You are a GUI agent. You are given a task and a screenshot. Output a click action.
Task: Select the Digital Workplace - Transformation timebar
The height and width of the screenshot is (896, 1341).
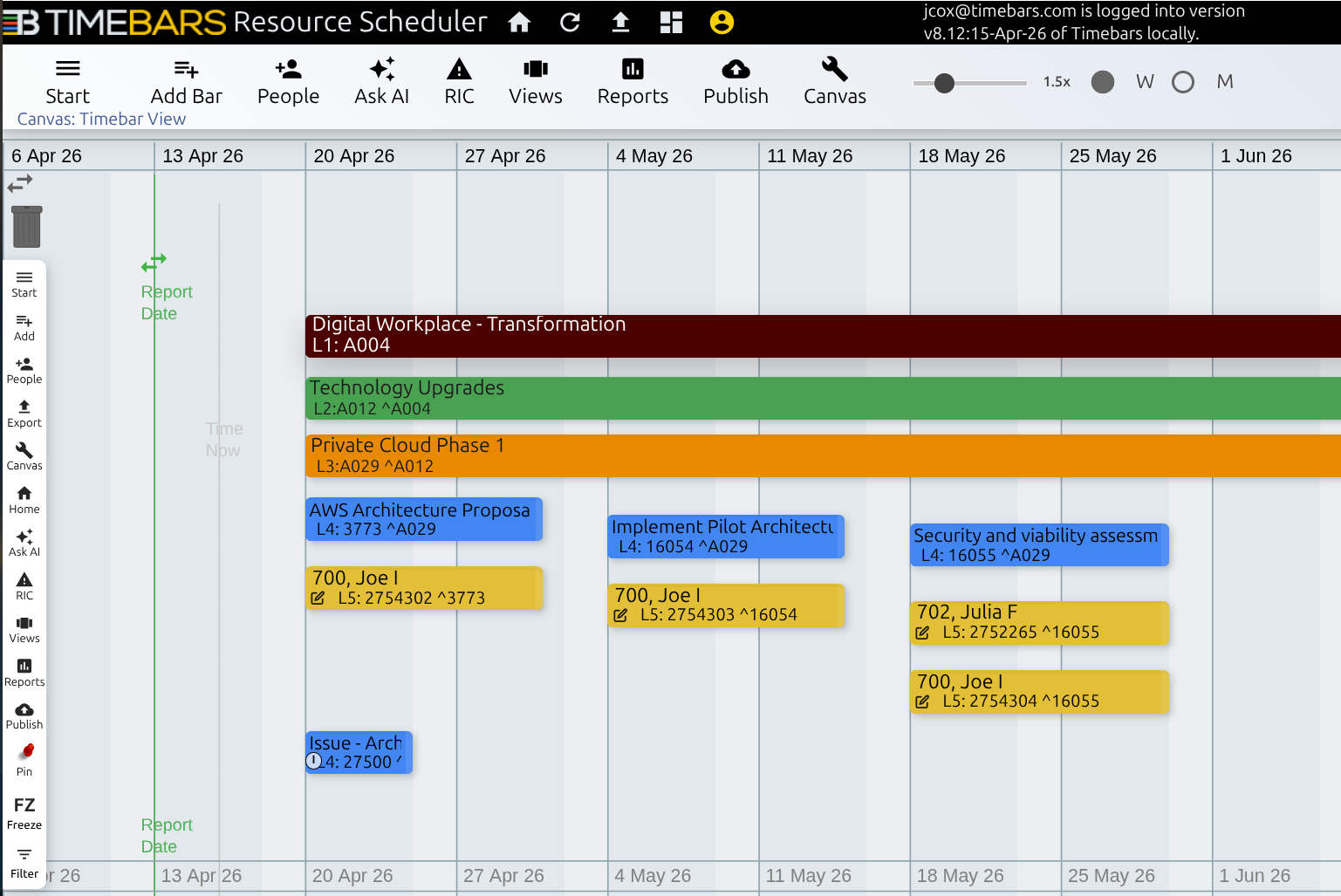[x=611, y=335]
